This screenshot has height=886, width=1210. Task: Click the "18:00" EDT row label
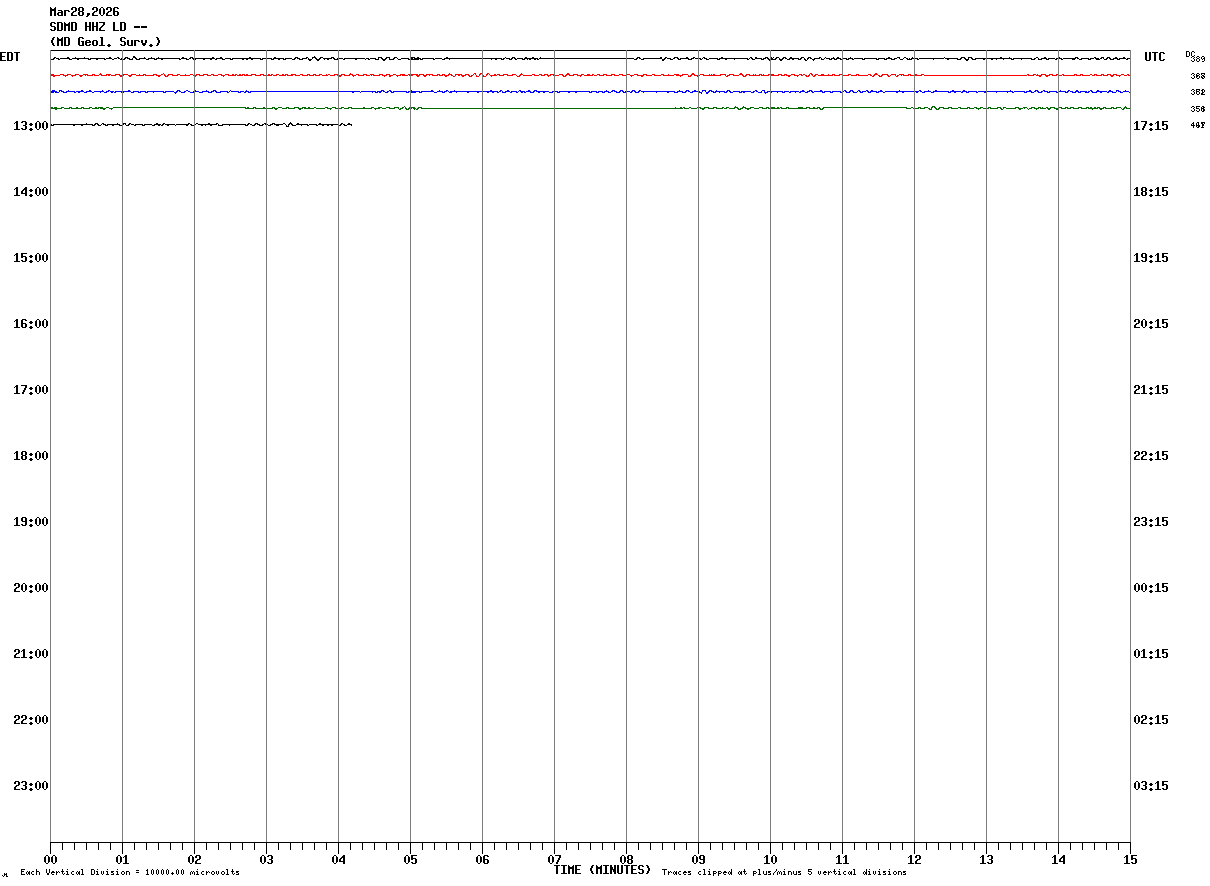tap(31, 455)
